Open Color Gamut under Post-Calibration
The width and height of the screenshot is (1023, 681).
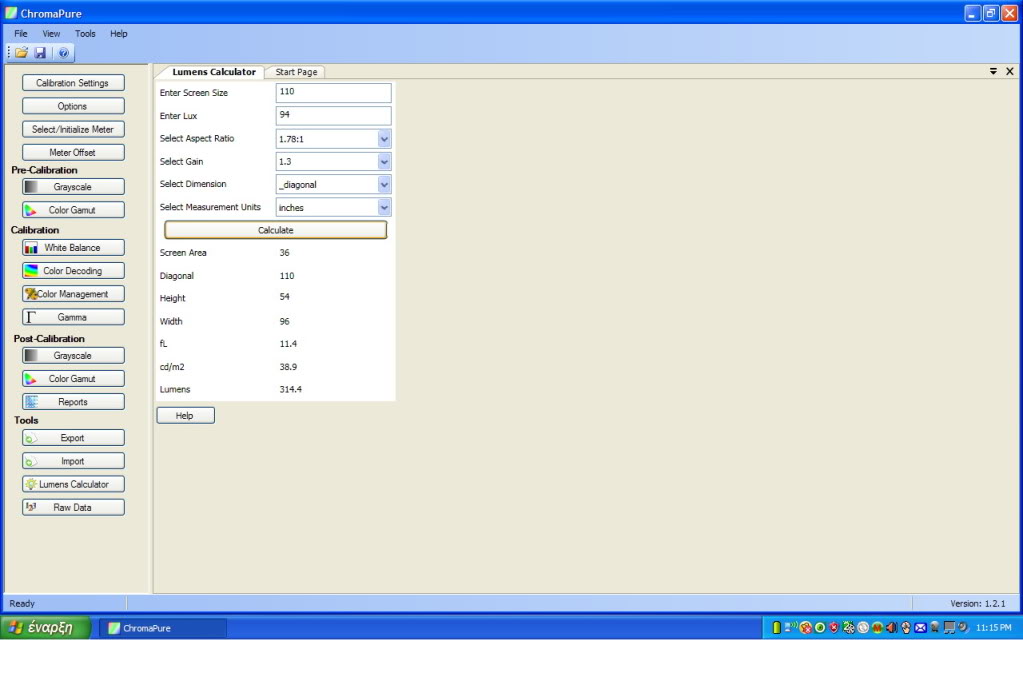pyautogui.click(x=73, y=378)
